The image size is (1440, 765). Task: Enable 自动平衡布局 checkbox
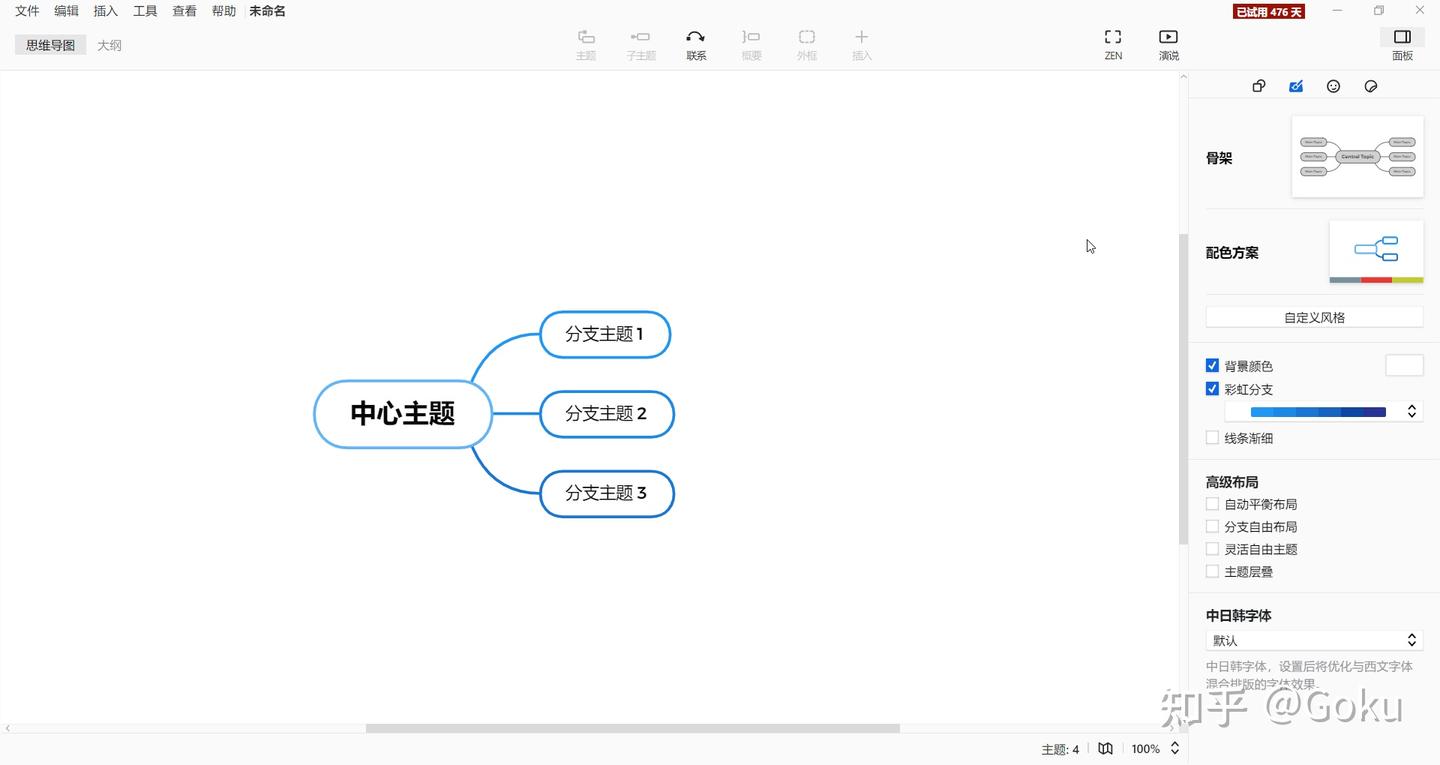1212,504
